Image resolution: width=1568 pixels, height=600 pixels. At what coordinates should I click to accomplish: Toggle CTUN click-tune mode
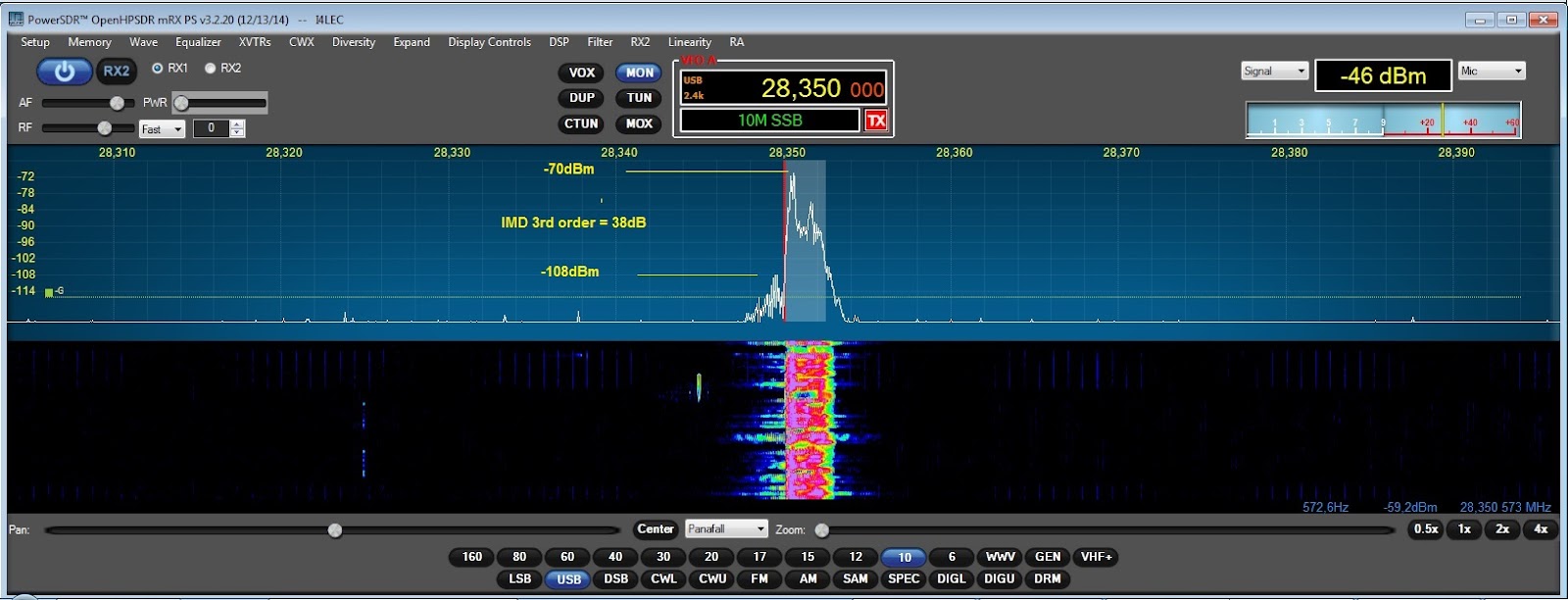point(581,124)
